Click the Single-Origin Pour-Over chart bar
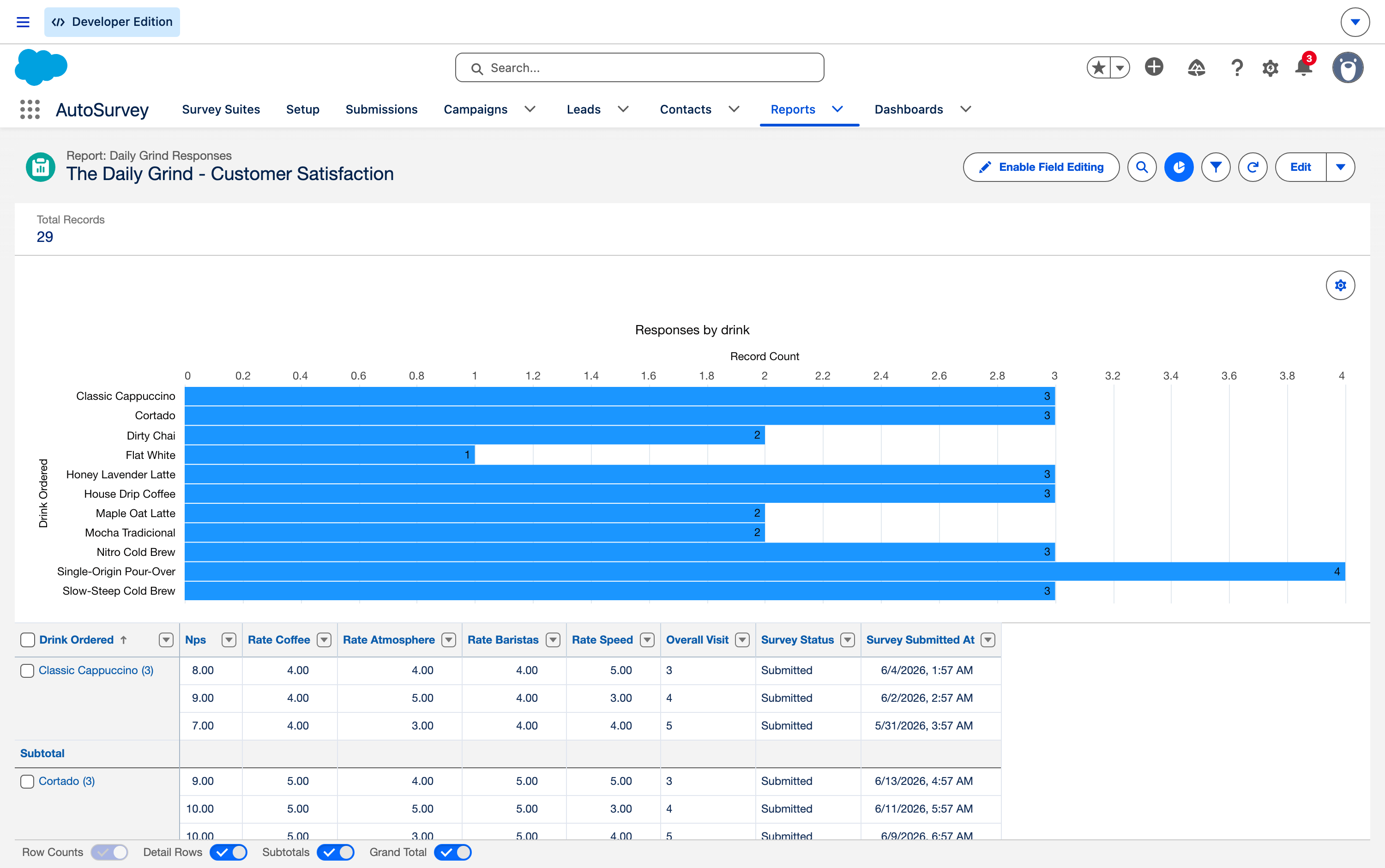Viewport: 1385px width, 868px height. (x=765, y=571)
